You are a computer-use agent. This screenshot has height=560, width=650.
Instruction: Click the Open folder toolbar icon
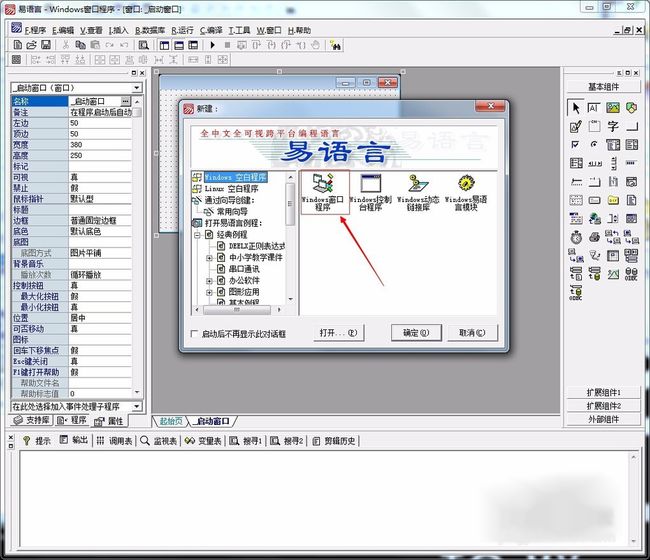pos(32,45)
